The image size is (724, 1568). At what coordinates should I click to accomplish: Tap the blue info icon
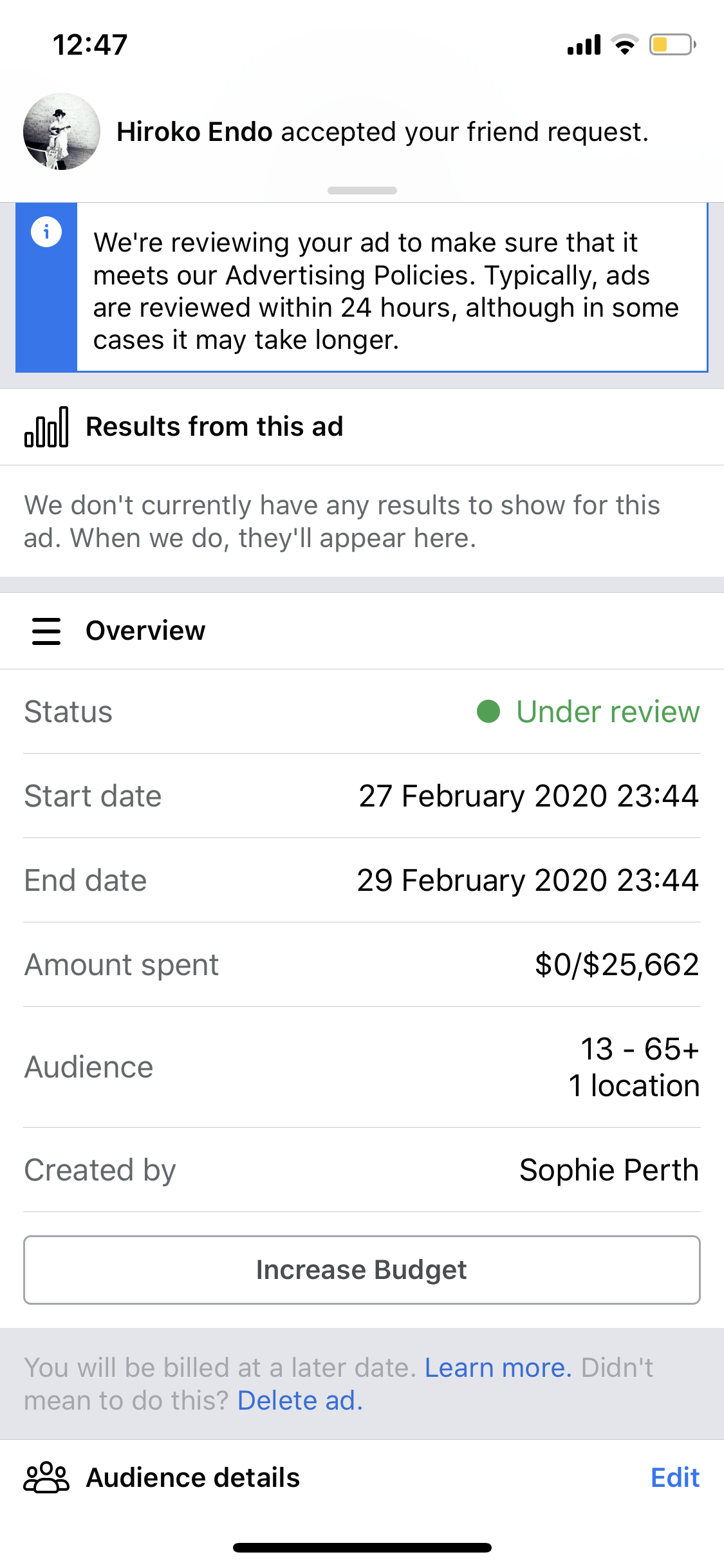(x=46, y=232)
